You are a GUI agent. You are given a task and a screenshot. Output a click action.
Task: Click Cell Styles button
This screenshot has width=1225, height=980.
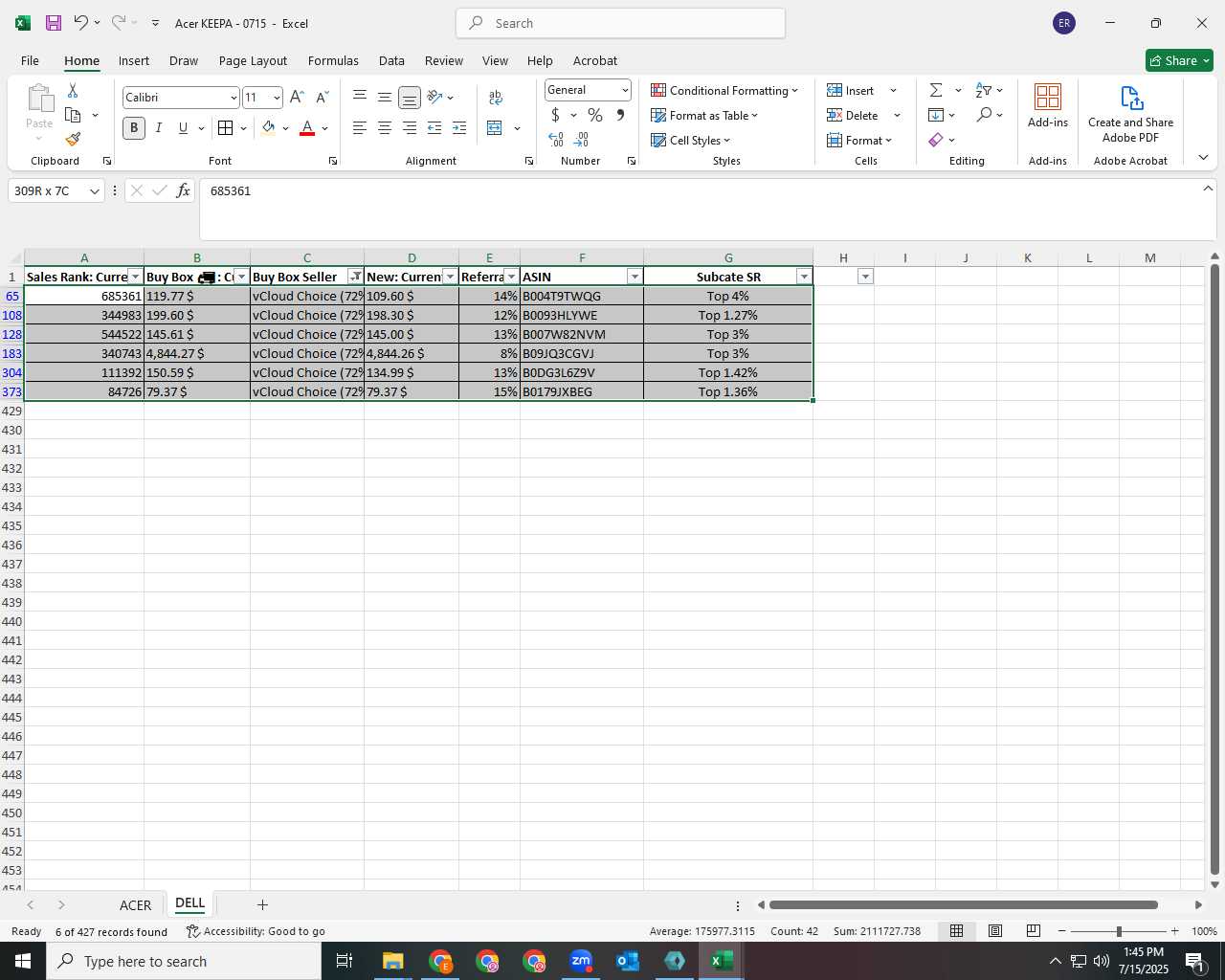click(x=691, y=140)
